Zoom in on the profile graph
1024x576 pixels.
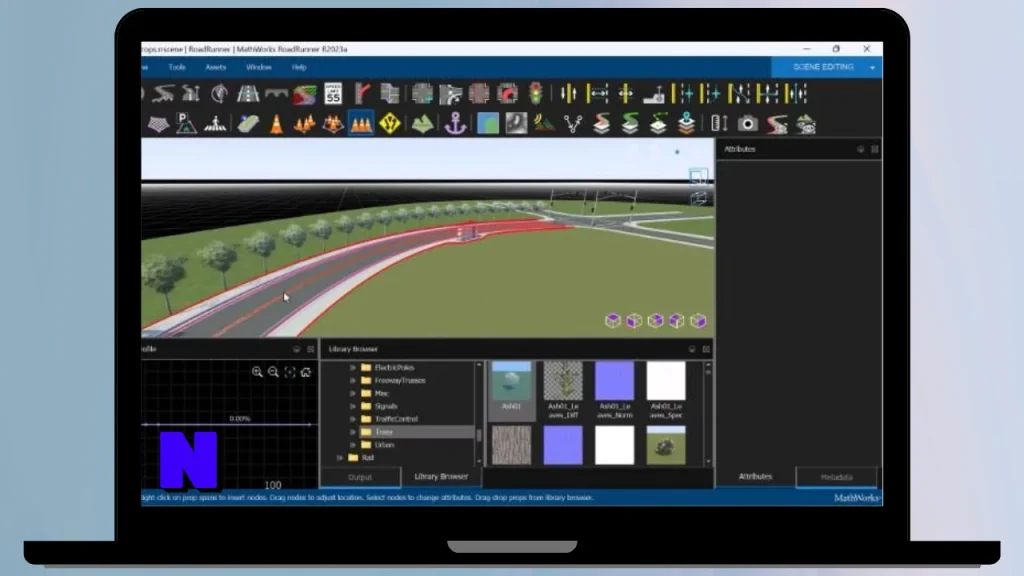pos(257,372)
